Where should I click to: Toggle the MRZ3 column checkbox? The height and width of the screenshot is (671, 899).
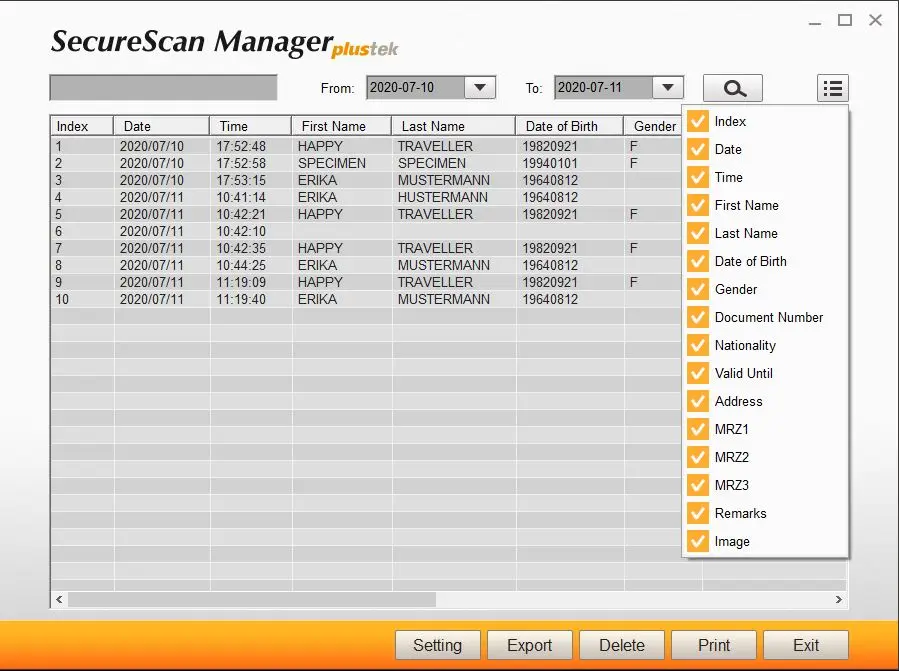click(x=698, y=485)
